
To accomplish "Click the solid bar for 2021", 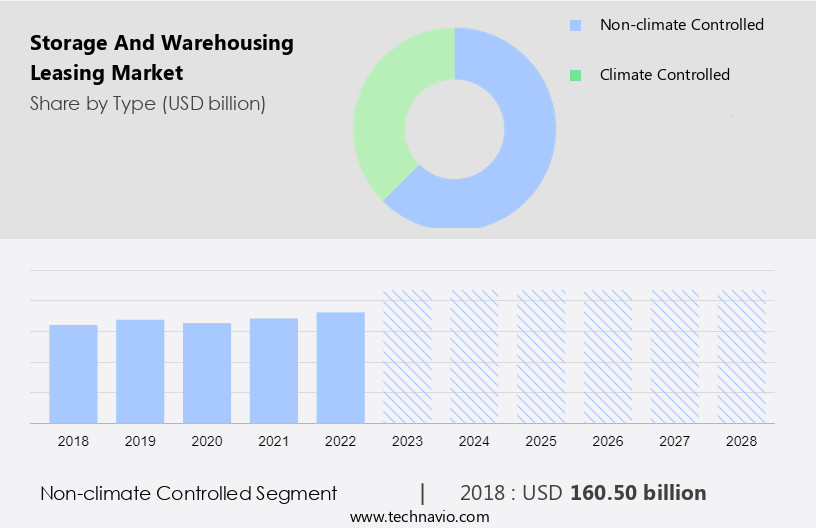I will [274, 370].
